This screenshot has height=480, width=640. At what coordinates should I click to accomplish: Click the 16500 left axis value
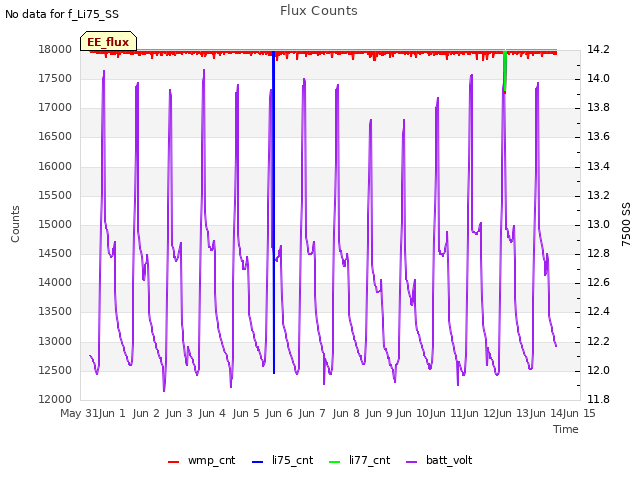click(55, 137)
